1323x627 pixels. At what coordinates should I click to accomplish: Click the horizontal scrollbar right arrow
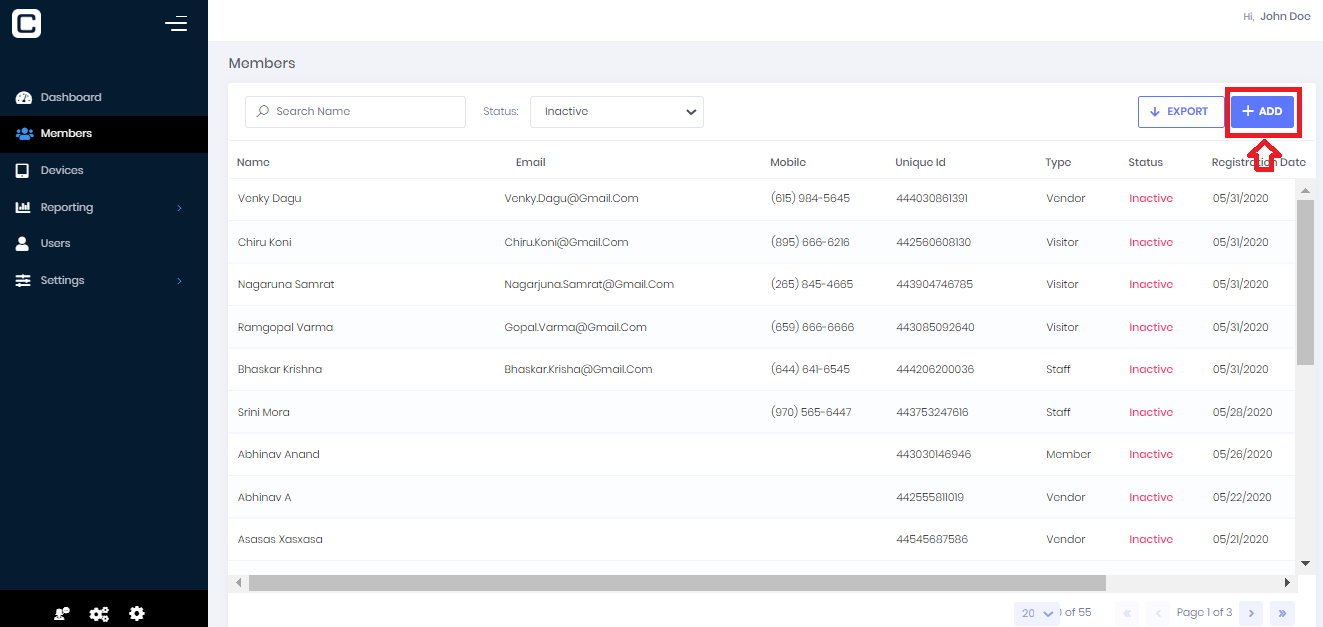point(1287,582)
